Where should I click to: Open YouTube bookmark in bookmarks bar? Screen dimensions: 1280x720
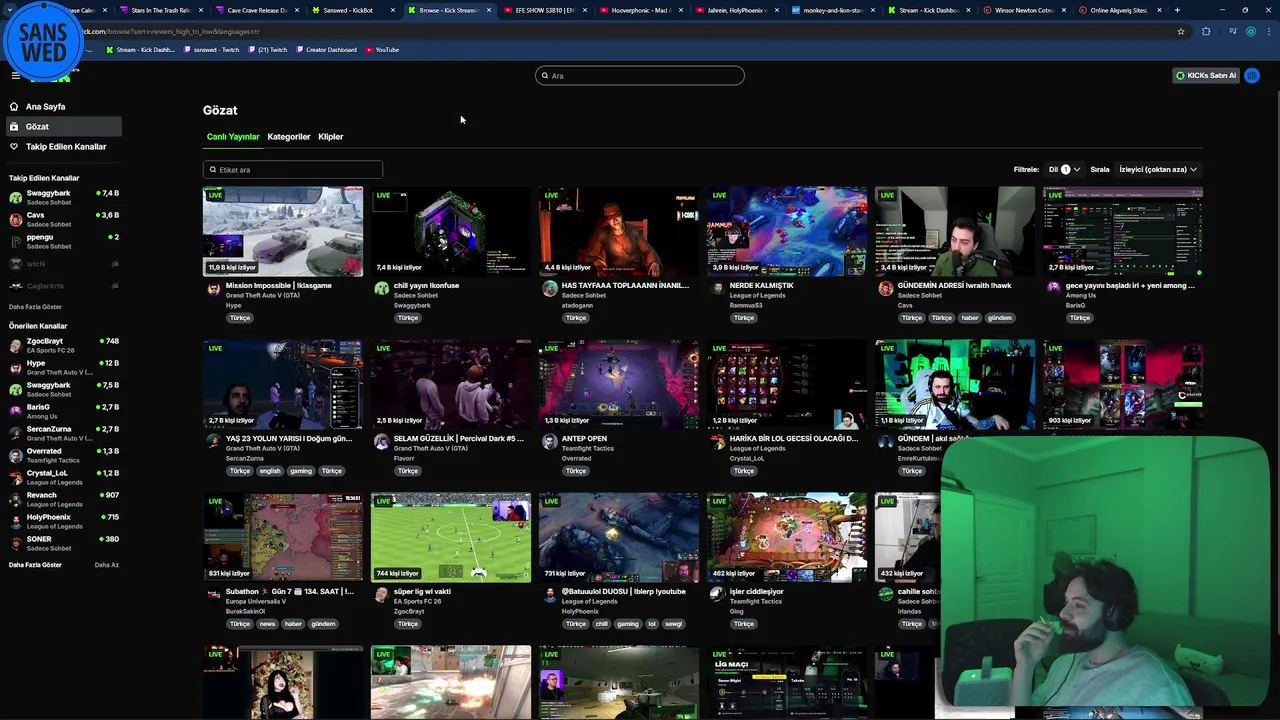tap(382, 49)
